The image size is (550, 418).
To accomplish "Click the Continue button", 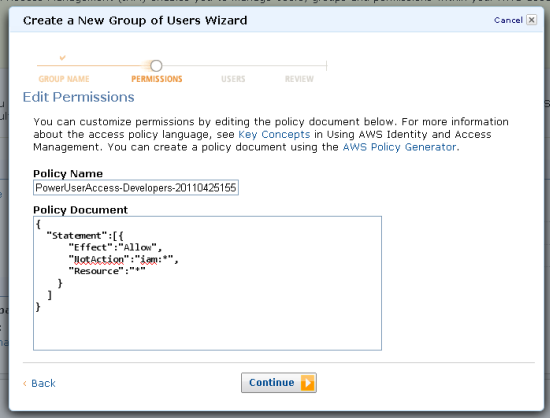I will coord(279,383).
